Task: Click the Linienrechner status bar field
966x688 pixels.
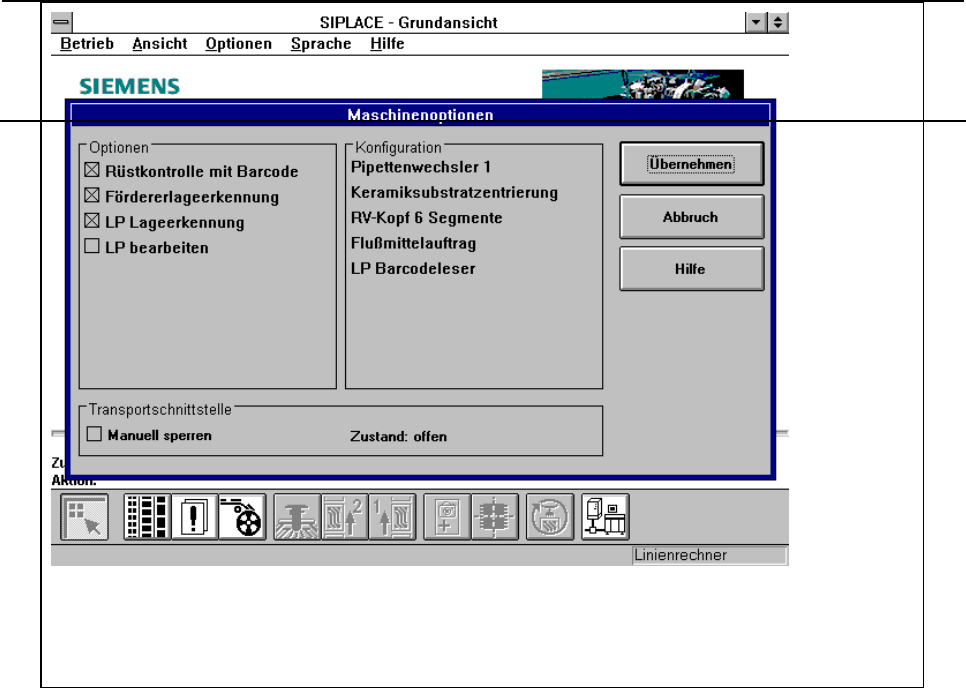Action: coord(710,556)
